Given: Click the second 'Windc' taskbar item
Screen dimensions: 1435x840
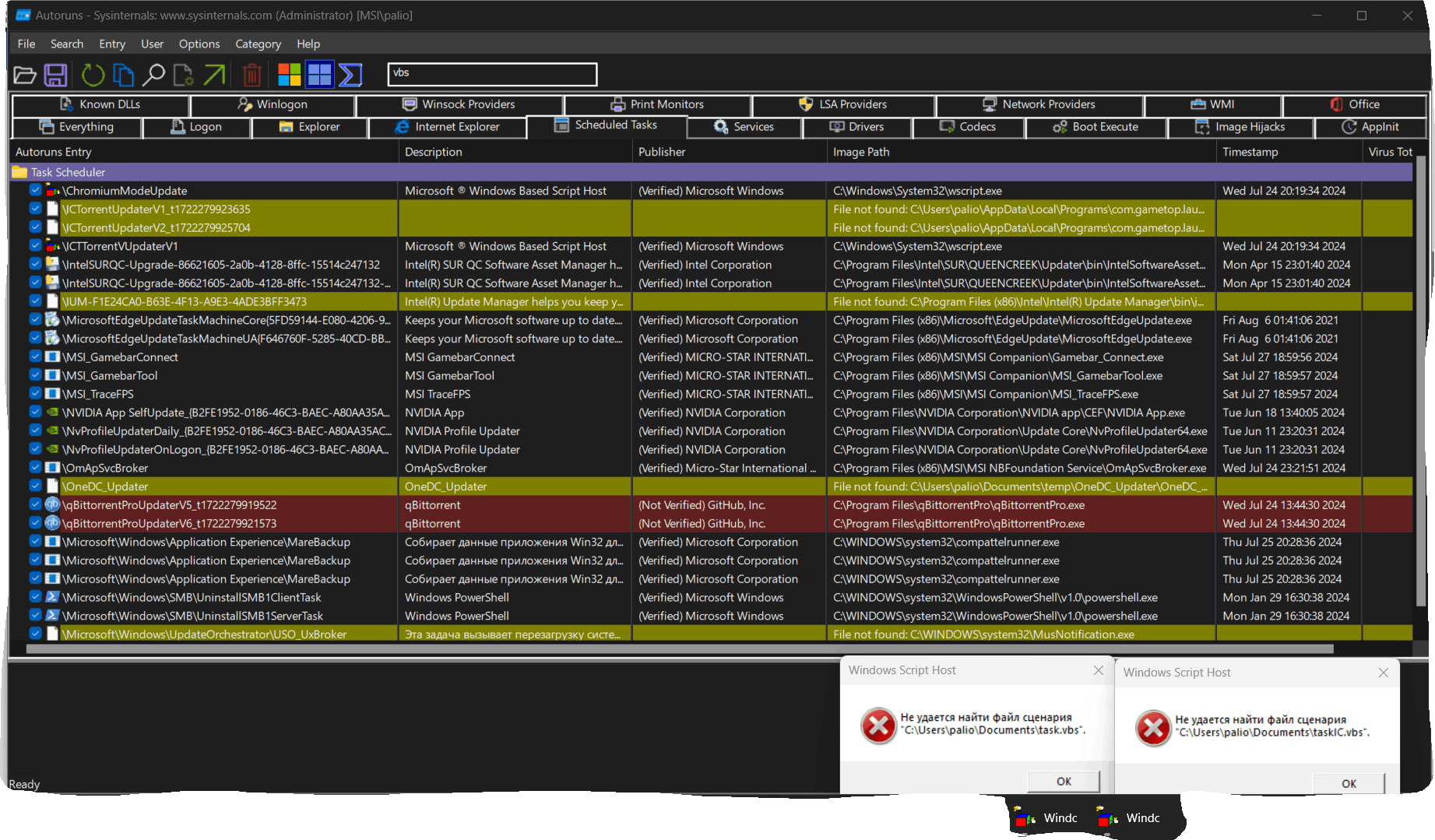Looking at the screenshot, I should [x=1128, y=818].
